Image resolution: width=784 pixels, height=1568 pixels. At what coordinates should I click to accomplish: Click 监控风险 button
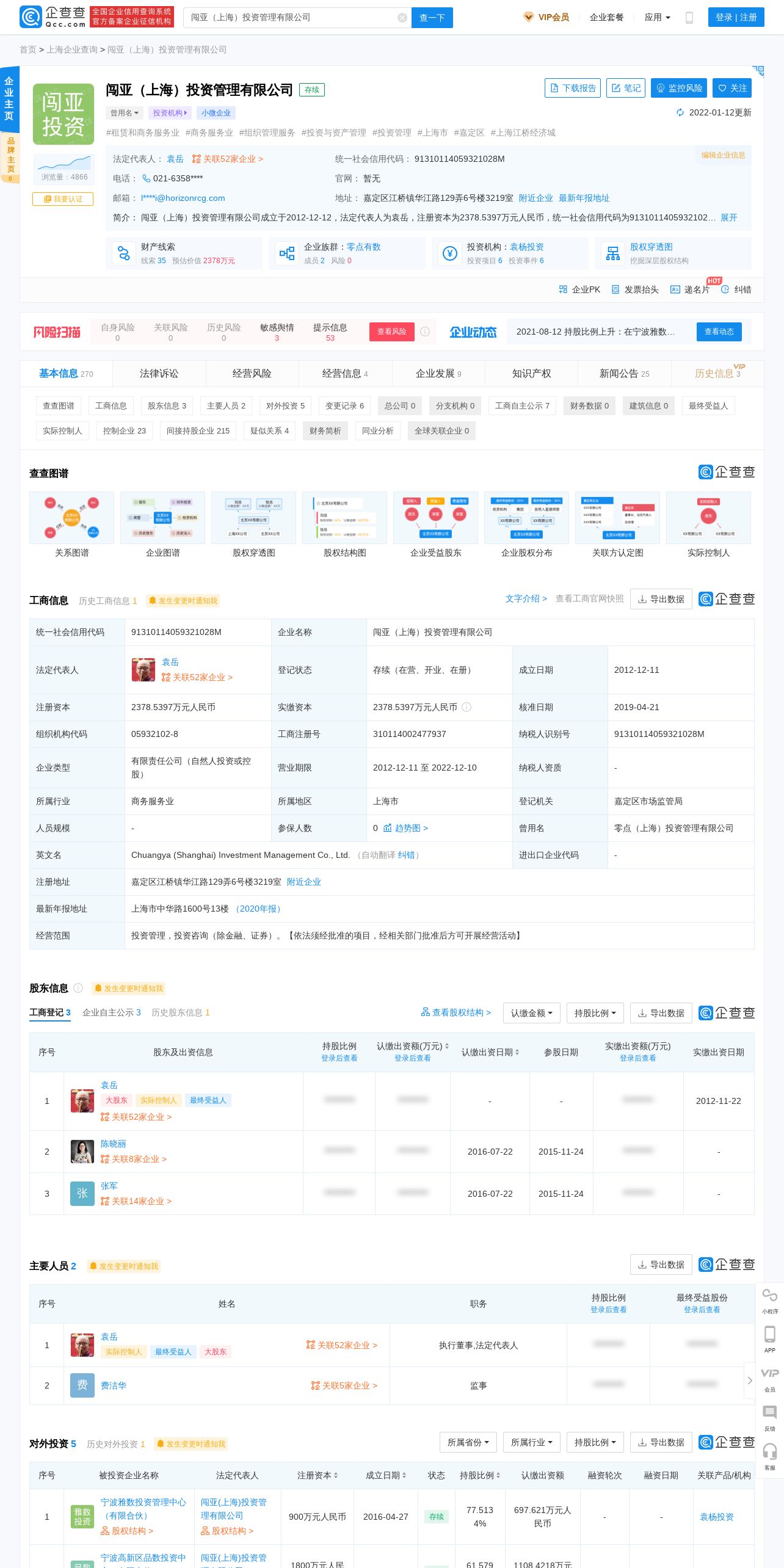click(679, 88)
